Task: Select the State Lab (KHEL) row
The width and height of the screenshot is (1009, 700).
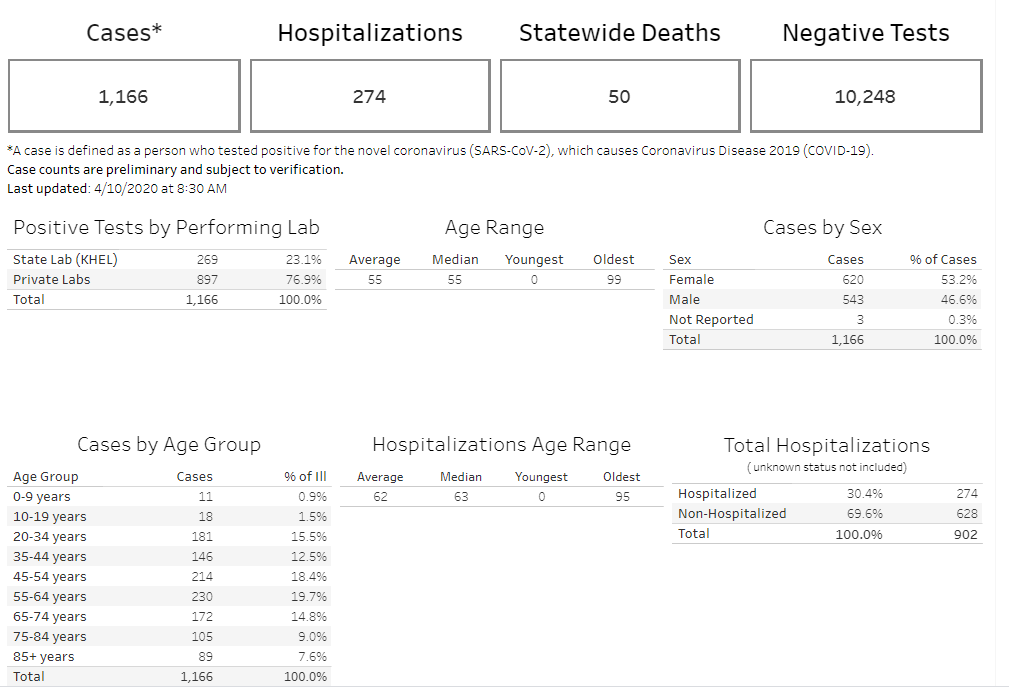Action: (x=65, y=259)
